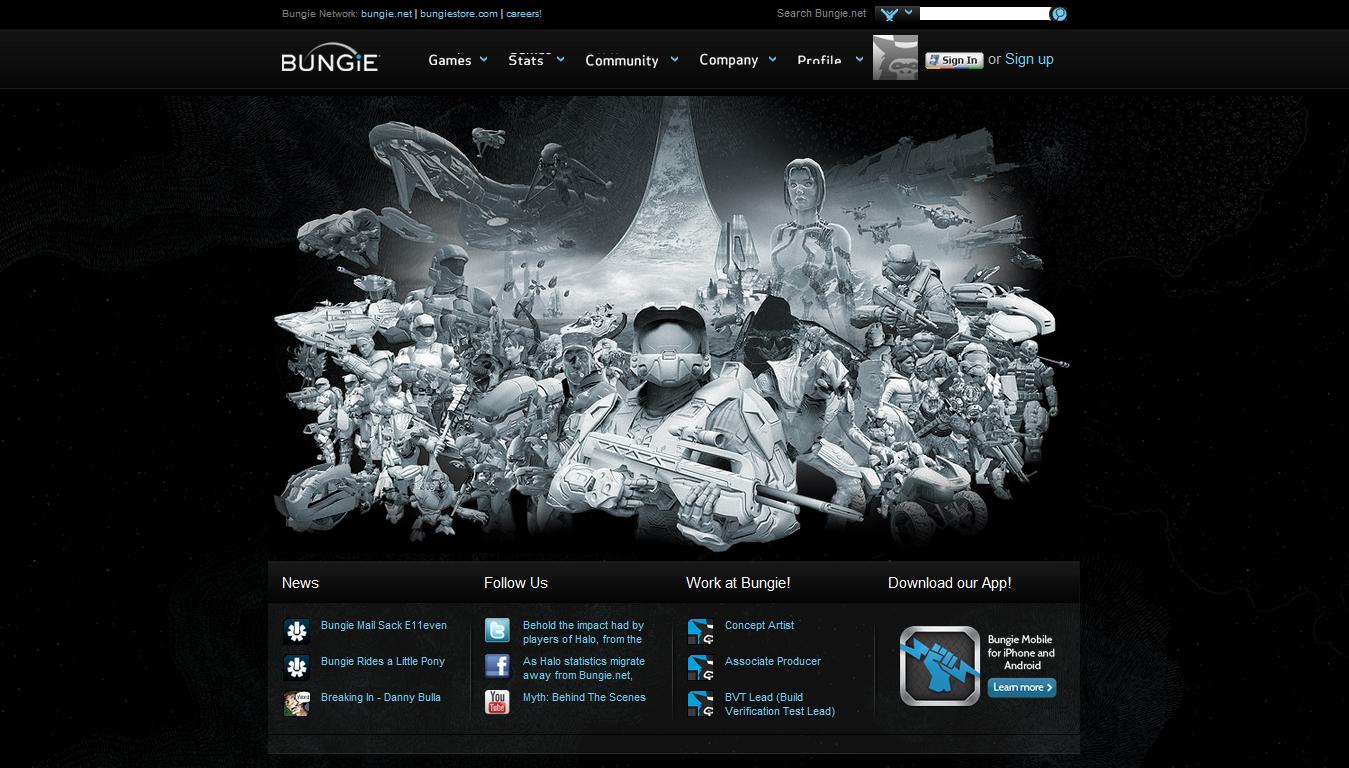Open the Breaking In Danny Bulla thumbnail

pyautogui.click(x=296, y=702)
